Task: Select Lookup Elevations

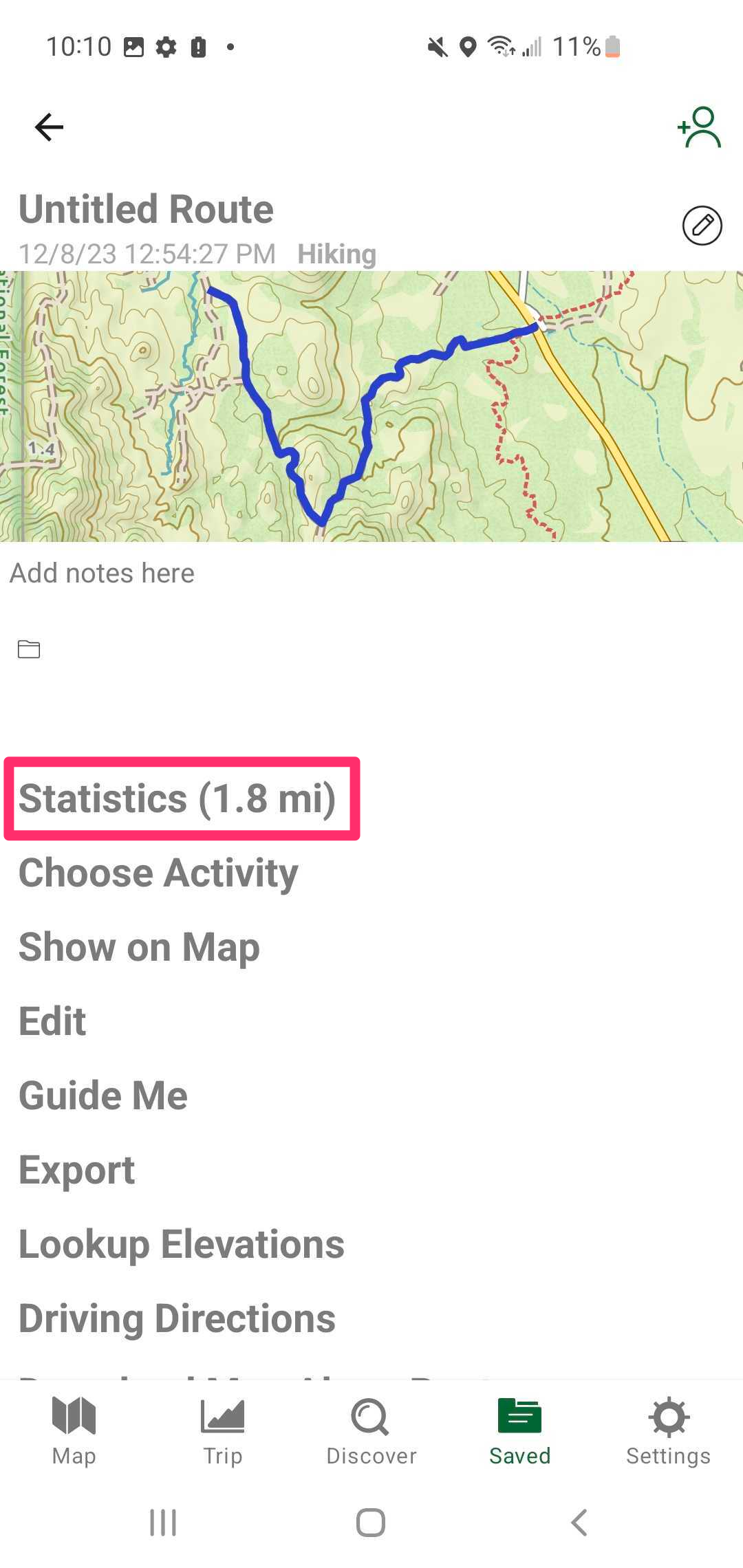Action: 181,1245
